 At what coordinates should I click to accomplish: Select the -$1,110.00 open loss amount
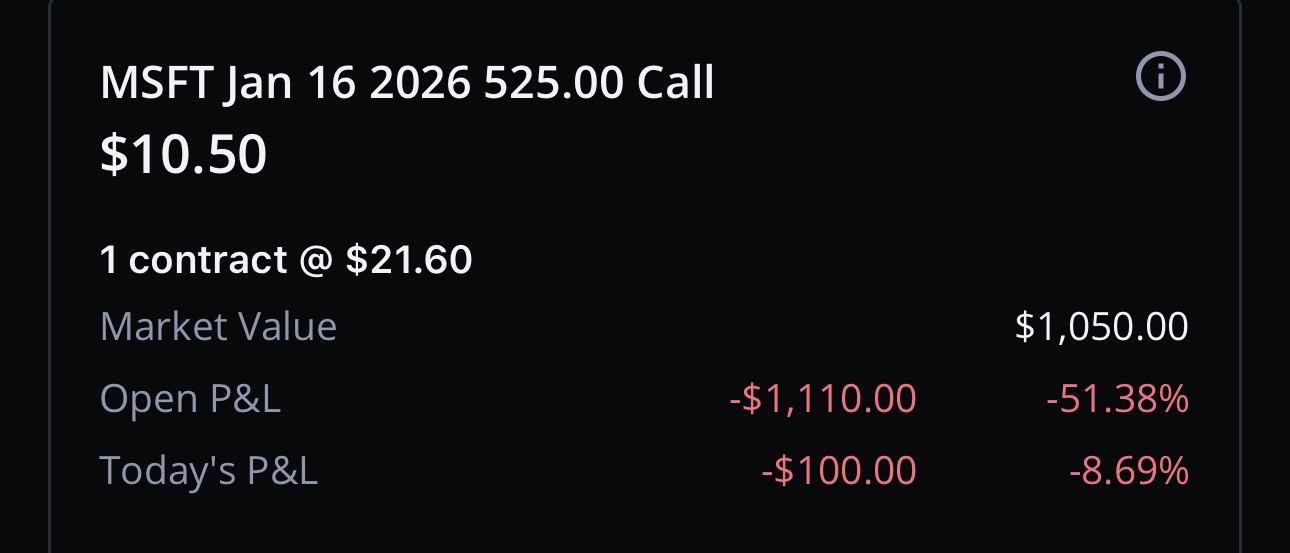(822, 399)
